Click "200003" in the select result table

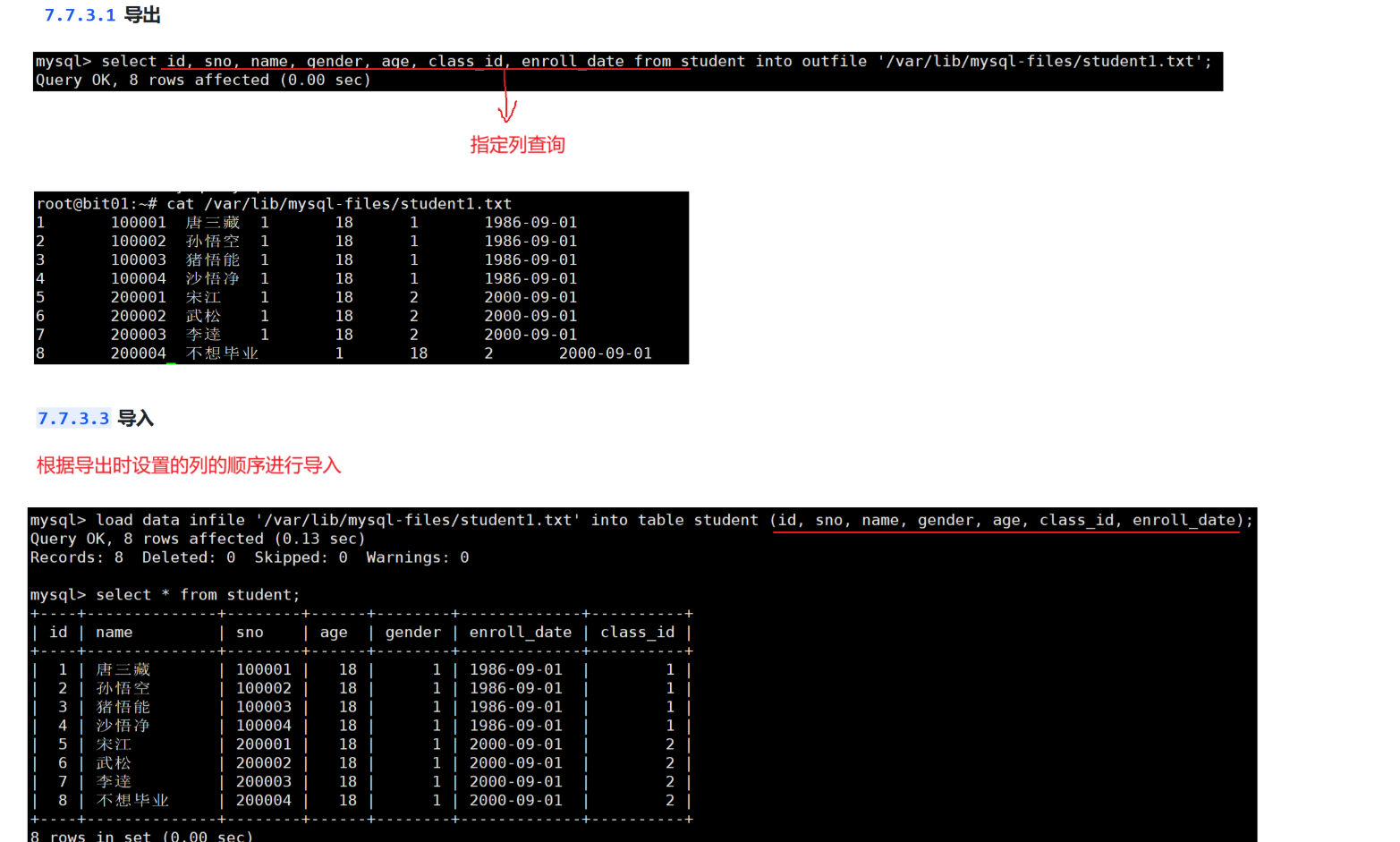(264, 783)
